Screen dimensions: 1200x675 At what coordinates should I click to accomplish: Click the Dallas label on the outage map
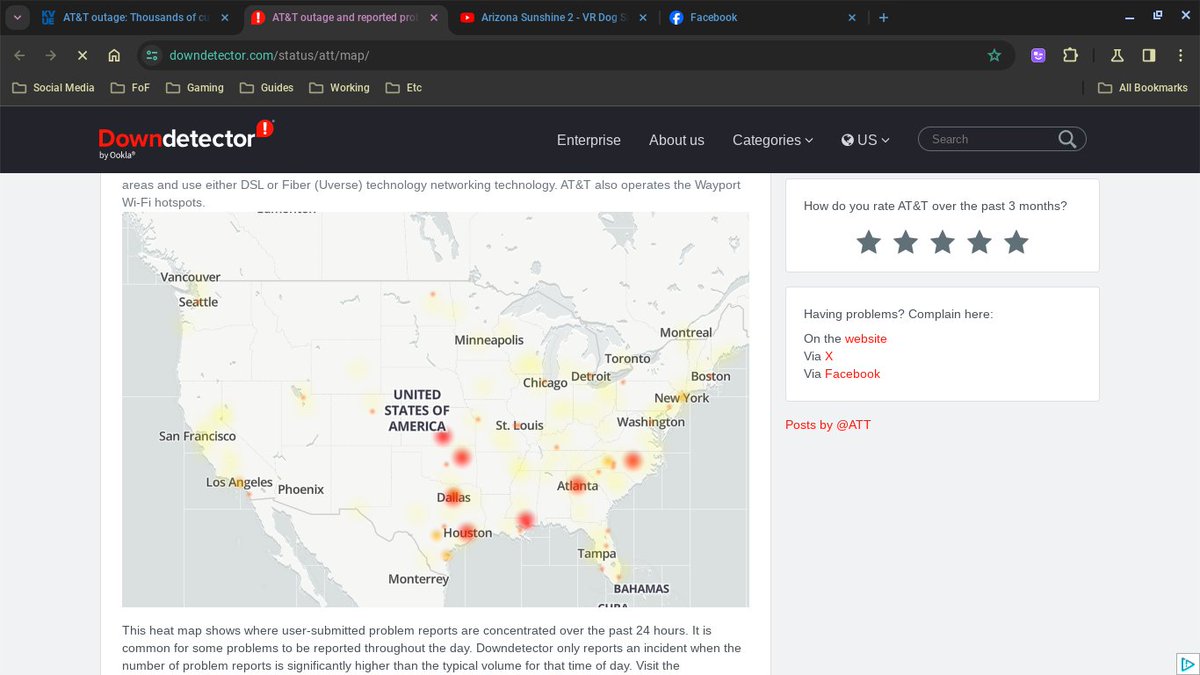pos(453,497)
